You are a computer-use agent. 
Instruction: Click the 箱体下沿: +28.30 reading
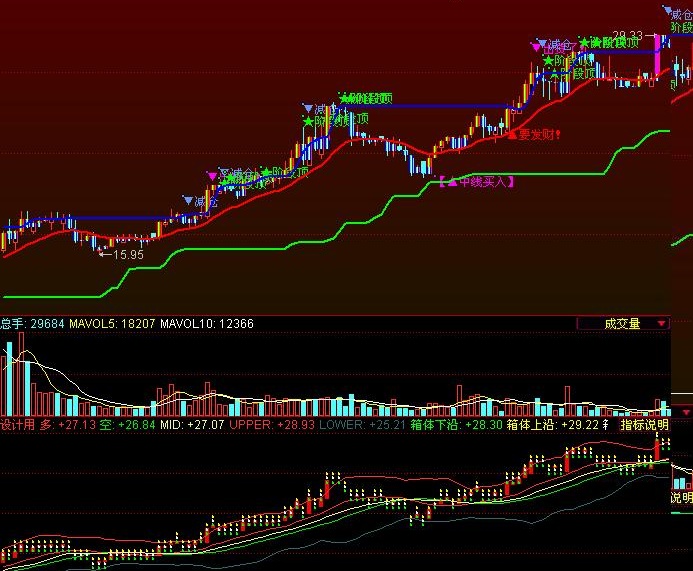(x=457, y=425)
